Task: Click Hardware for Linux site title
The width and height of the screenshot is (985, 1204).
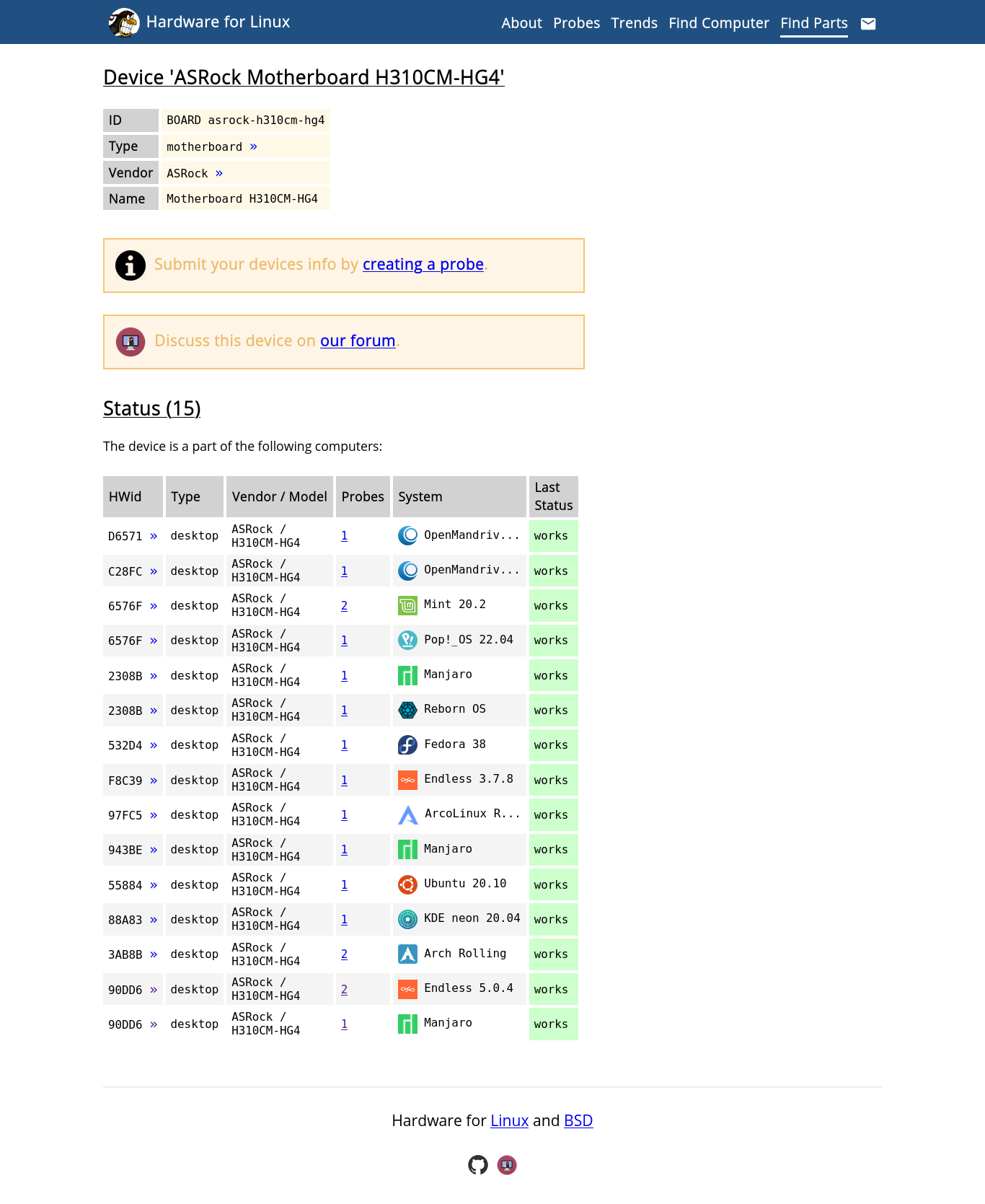Action: click(218, 22)
